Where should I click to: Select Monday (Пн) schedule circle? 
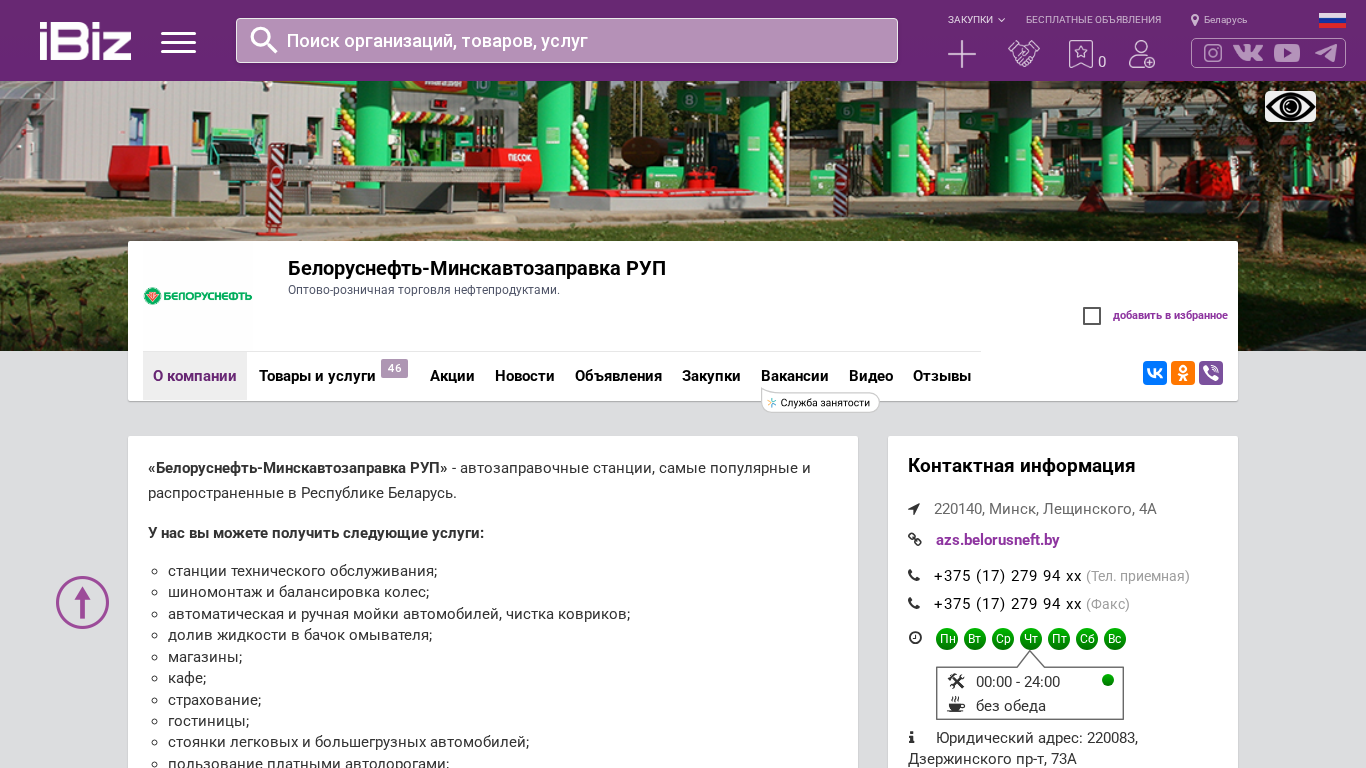coord(947,639)
